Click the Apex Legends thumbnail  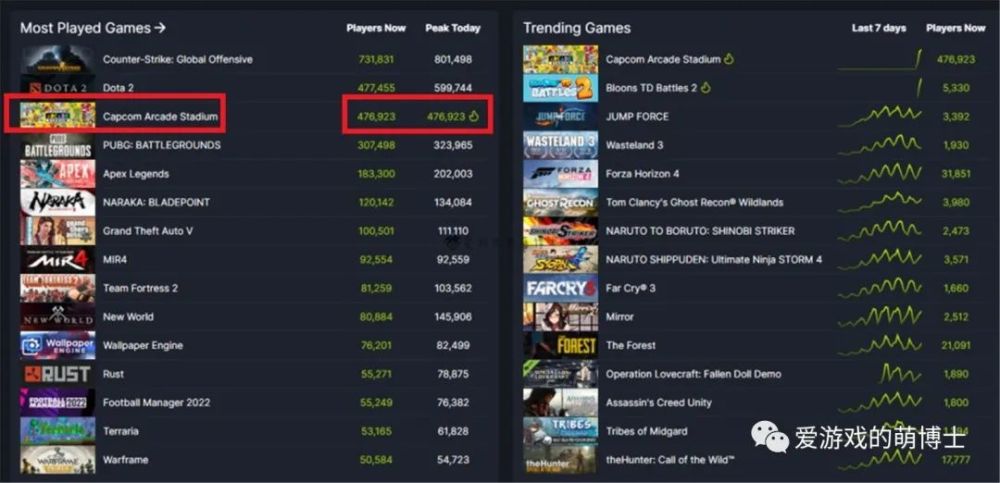pyautogui.click(x=57, y=174)
